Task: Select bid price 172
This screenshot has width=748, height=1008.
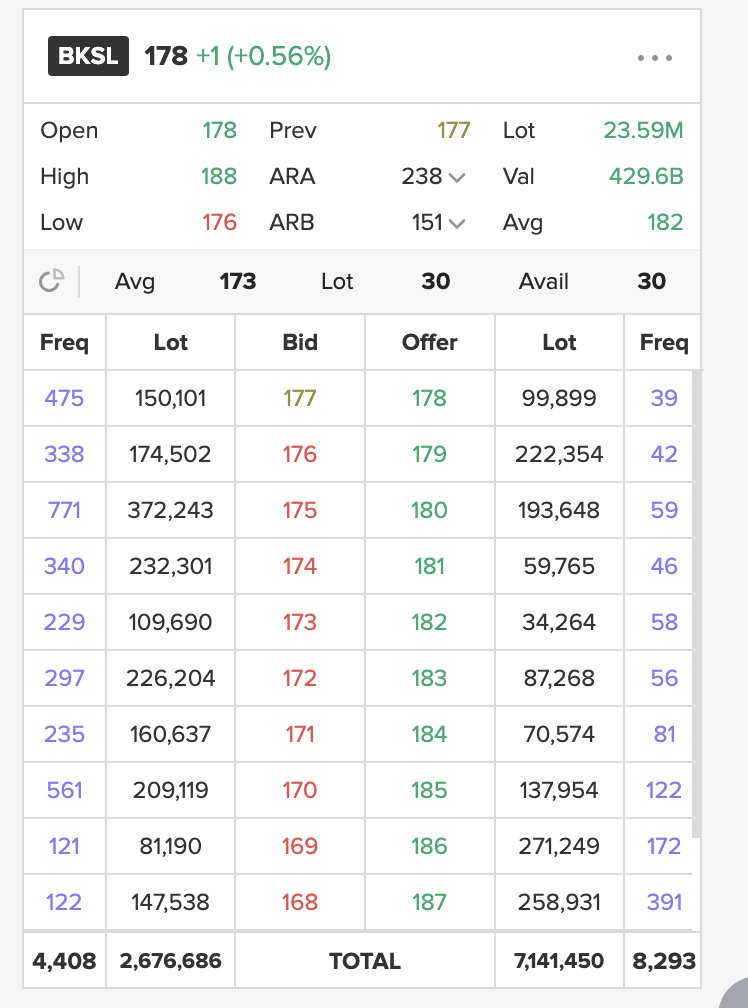Action: point(300,678)
